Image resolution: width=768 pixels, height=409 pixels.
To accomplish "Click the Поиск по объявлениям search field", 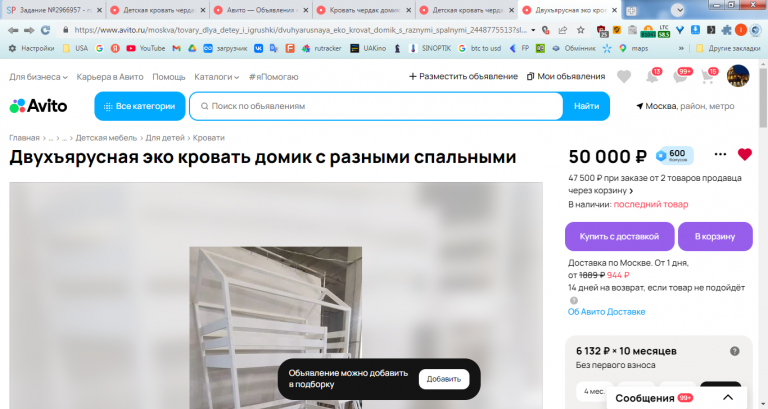I will [376, 106].
